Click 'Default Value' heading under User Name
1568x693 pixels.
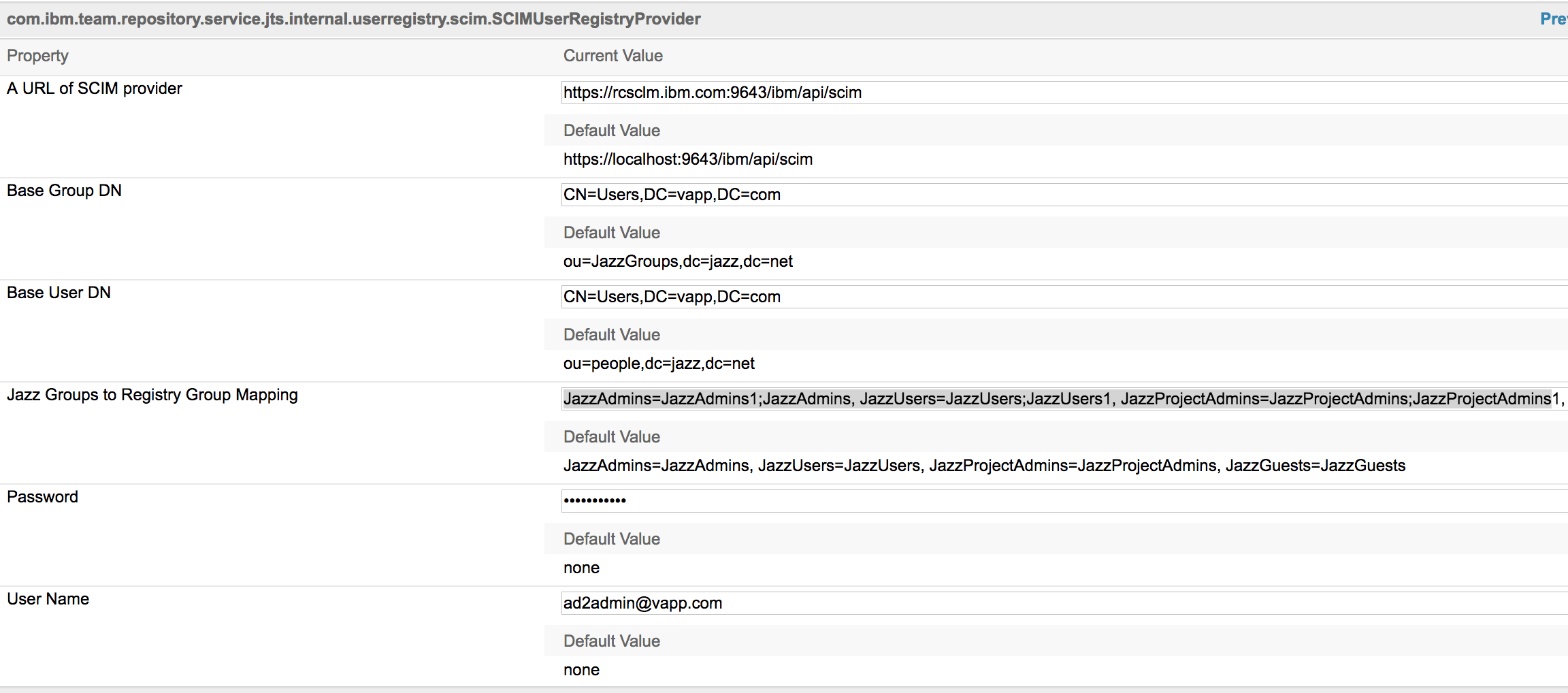tap(612, 641)
